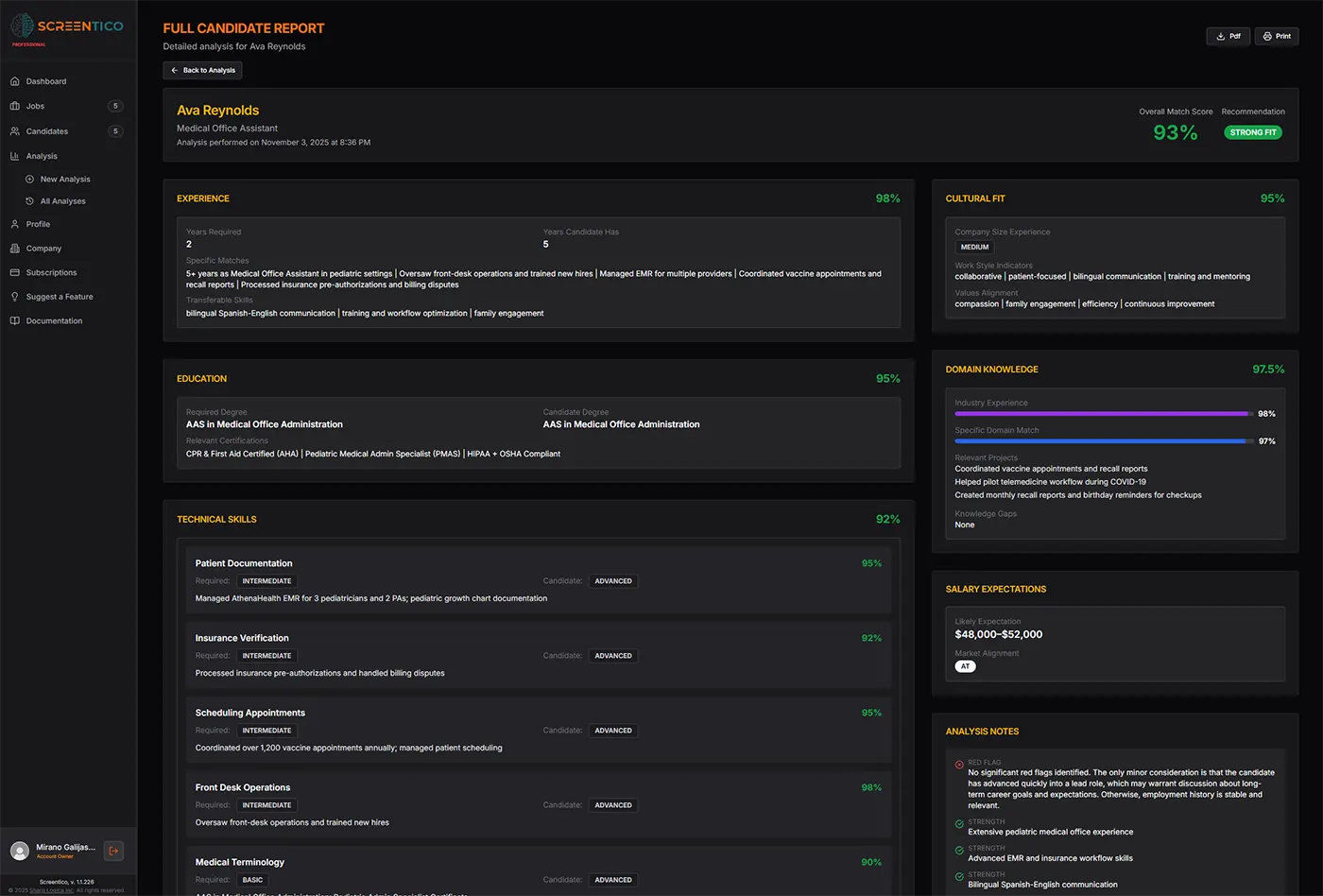Click the Back to Analysis button
Screen dimensions: 1323x896
tap(201, 69)
